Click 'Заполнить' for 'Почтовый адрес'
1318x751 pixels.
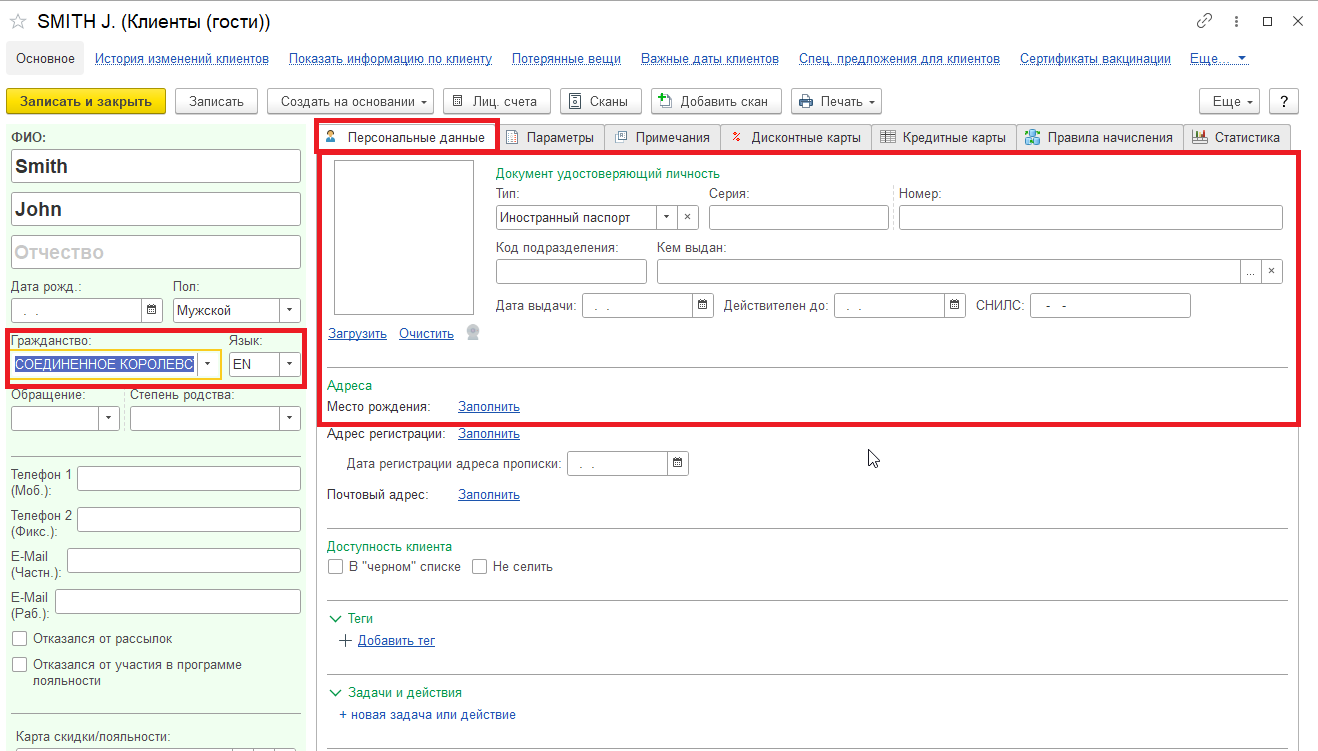point(489,495)
